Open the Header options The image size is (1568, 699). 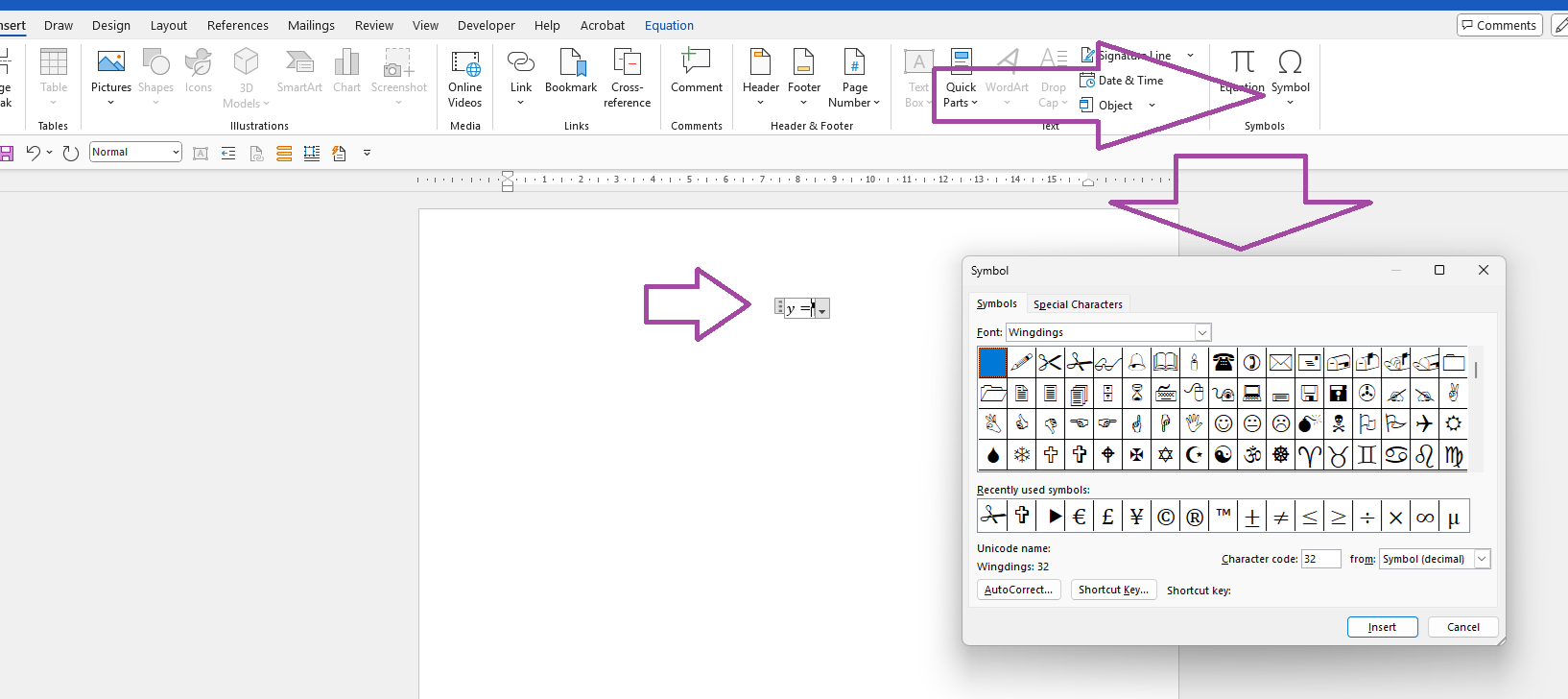coord(761,78)
